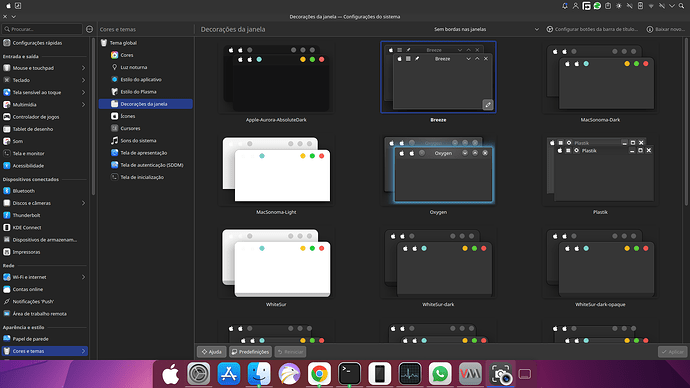Viewport: 690px width, 388px height.
Task: Click the Aplicar button
Action: (x=672, y=352)
